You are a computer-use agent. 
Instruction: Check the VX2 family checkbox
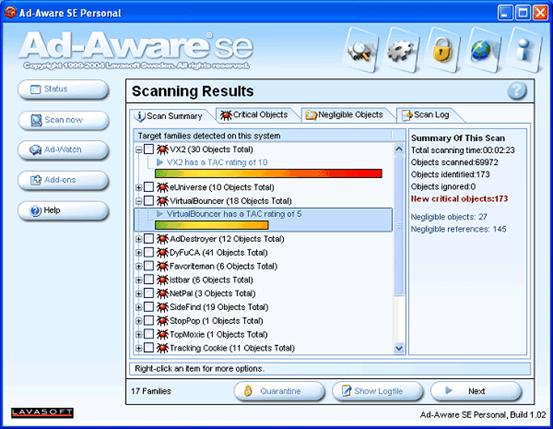pyautogui.click(x=149, y=149)
